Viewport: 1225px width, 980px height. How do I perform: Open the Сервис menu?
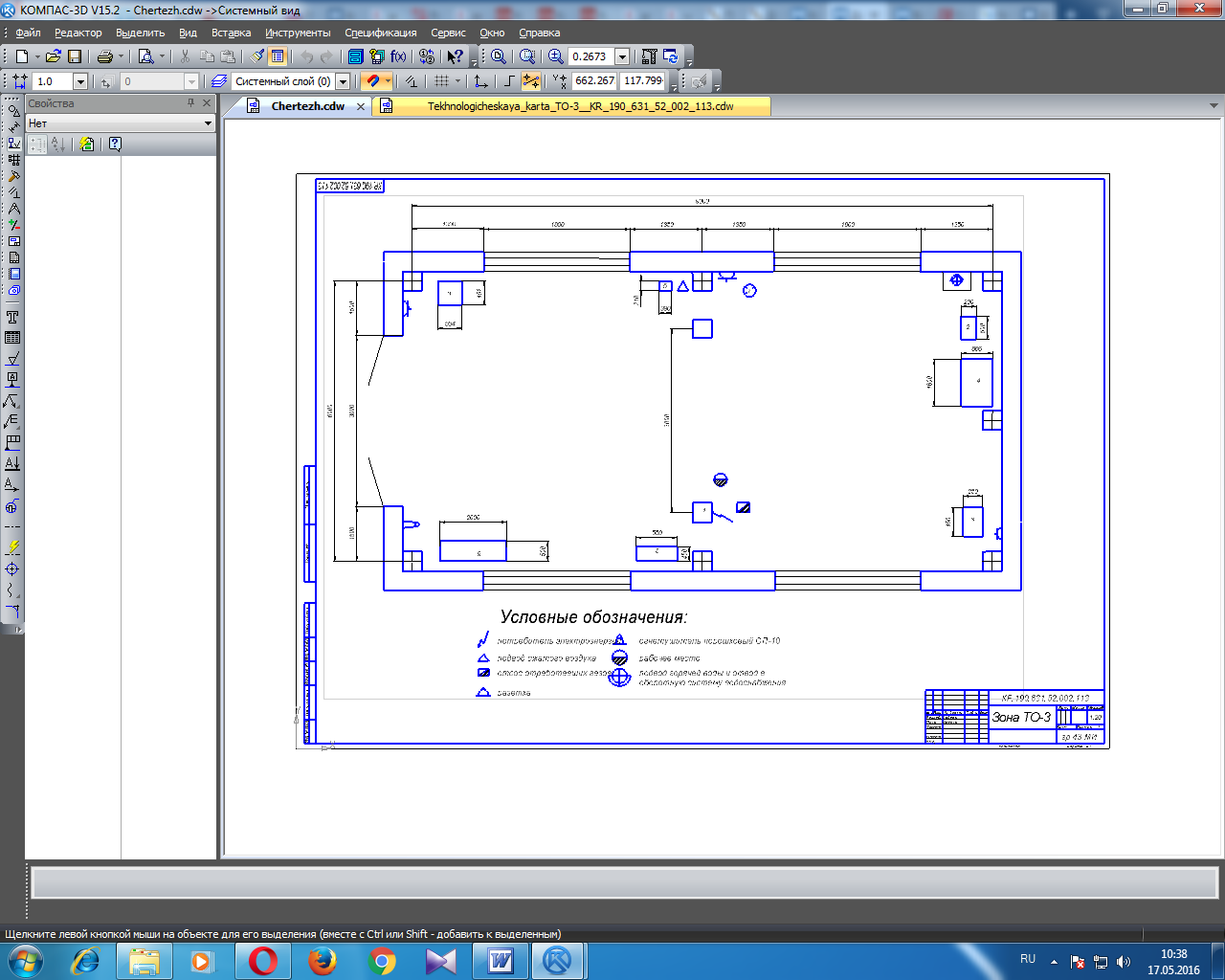(448, 33)
